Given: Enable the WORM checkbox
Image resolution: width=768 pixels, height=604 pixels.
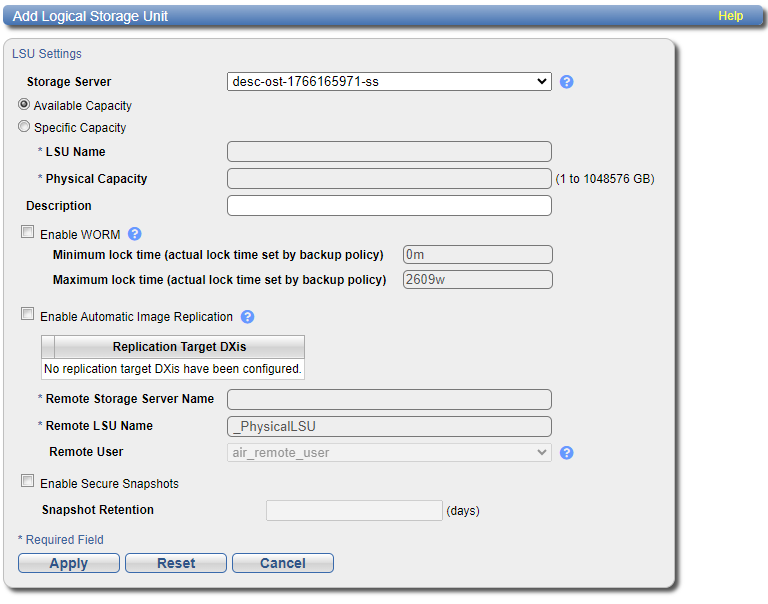Looking at the screenshot, I should [x=28, y=233].
